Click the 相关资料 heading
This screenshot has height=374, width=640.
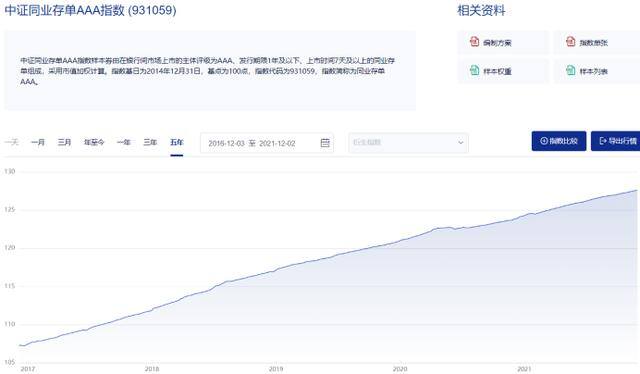click(481, 10)
